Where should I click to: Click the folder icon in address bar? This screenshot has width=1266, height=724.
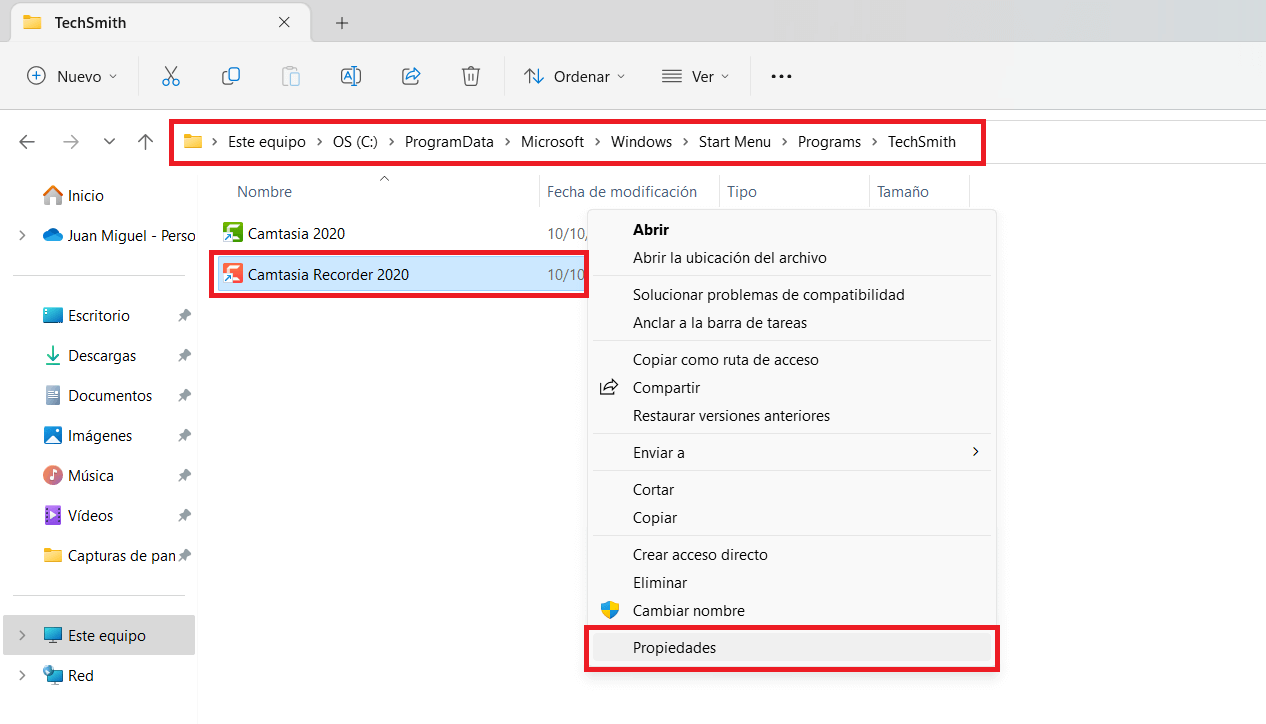193,142
